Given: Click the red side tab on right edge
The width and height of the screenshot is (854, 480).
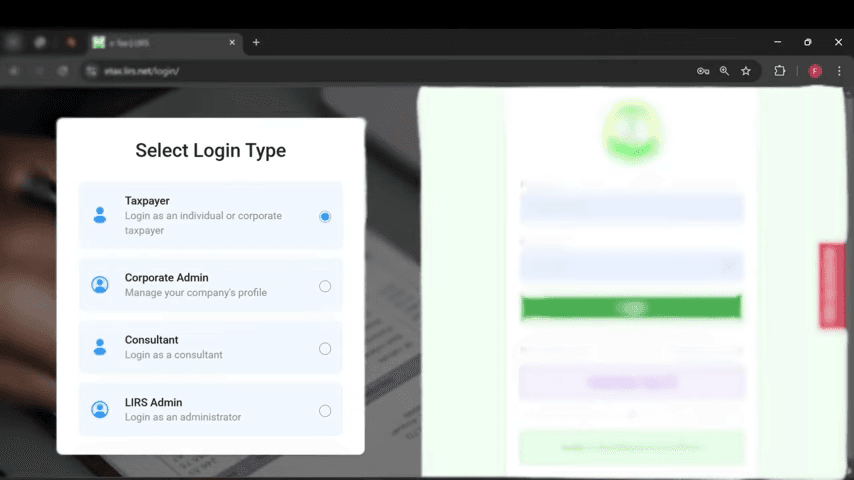Looking at the screenshot, I should [832, 285].
